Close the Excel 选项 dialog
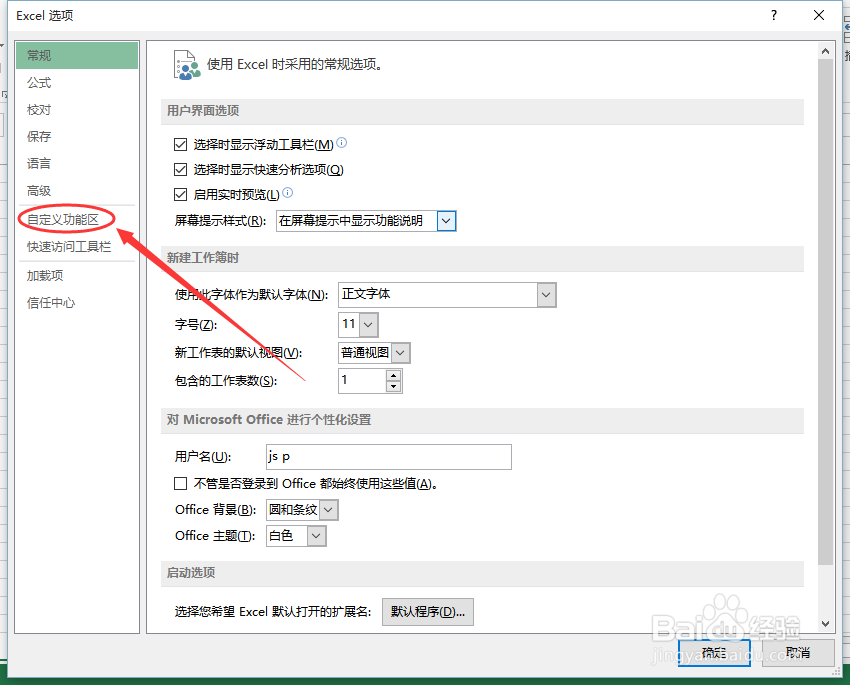 pyautogui.click(x=819, y=15)
